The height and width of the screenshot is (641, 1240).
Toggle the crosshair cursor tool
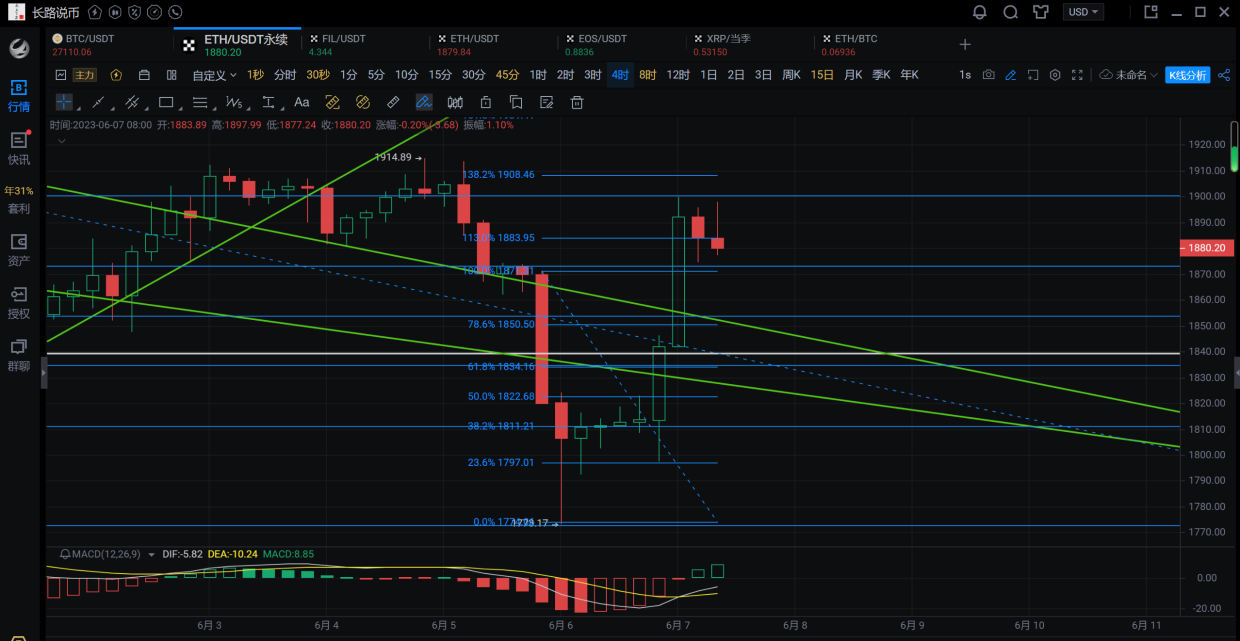tap(64, 102)
